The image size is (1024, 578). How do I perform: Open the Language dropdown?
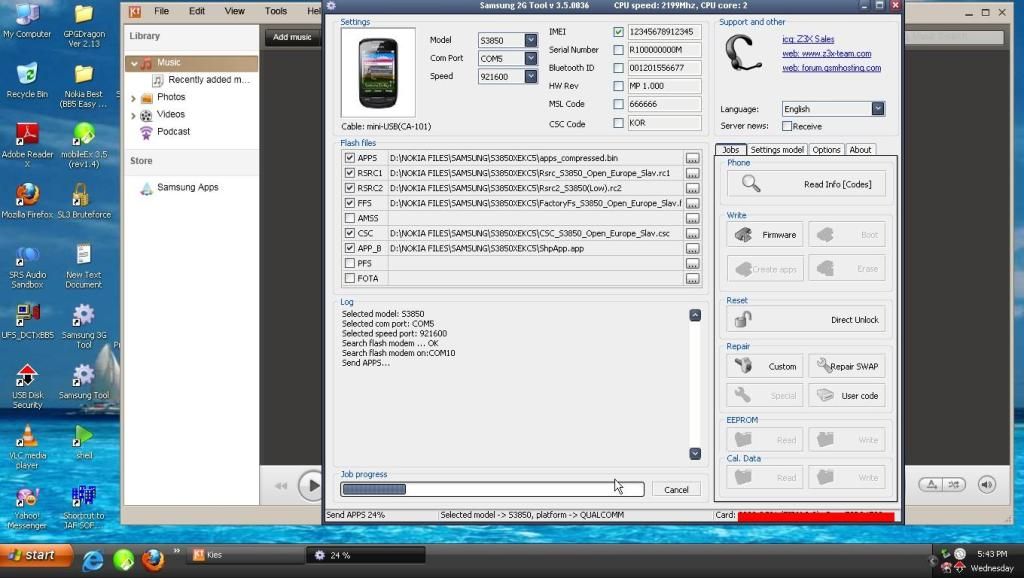(878, 108)
